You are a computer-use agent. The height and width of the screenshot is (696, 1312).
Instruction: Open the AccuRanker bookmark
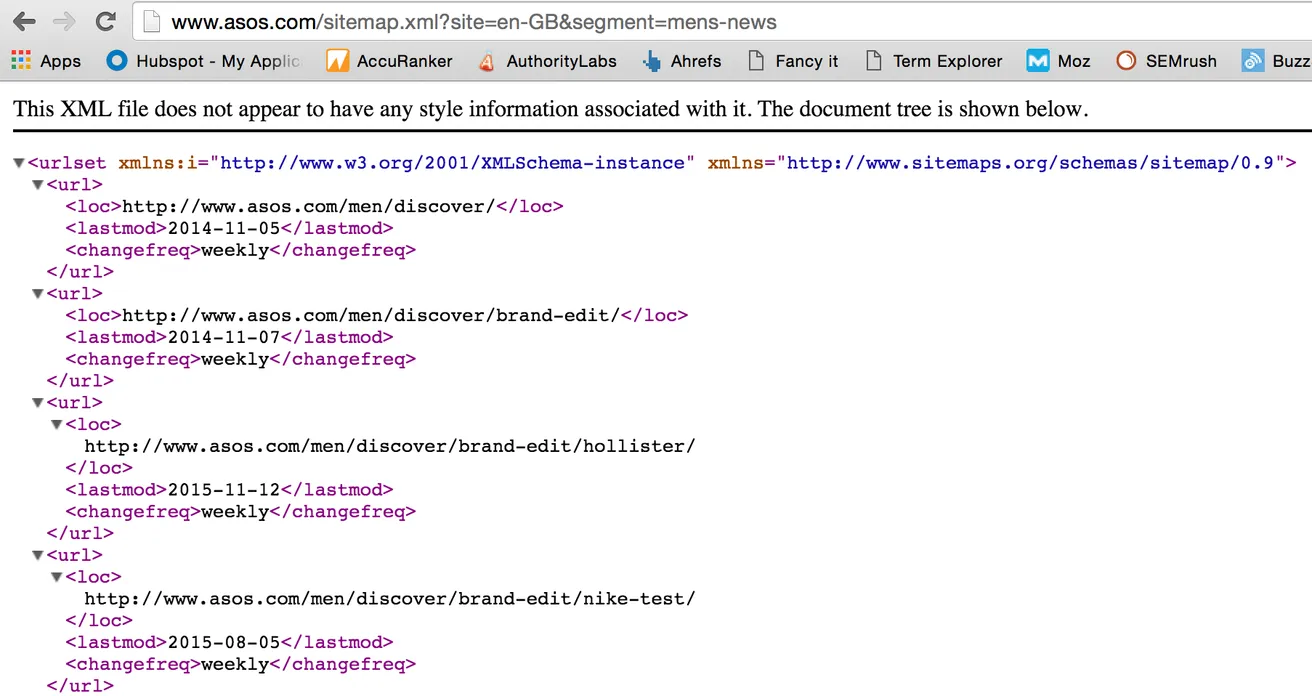click(390, 61)
